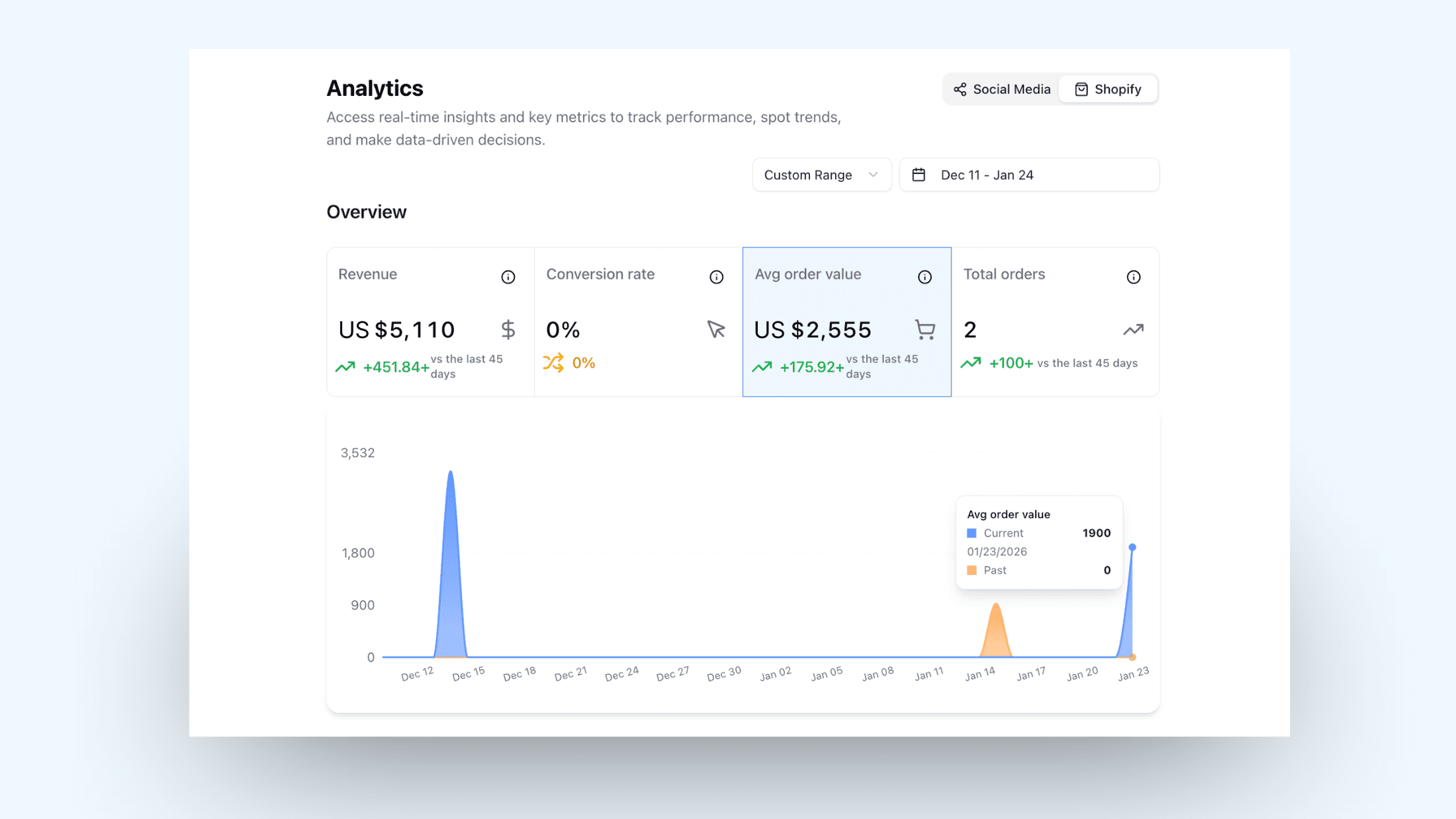Open the Custom Range dropdown
The height and width of the screenshot is (819, 1456).
821,175
